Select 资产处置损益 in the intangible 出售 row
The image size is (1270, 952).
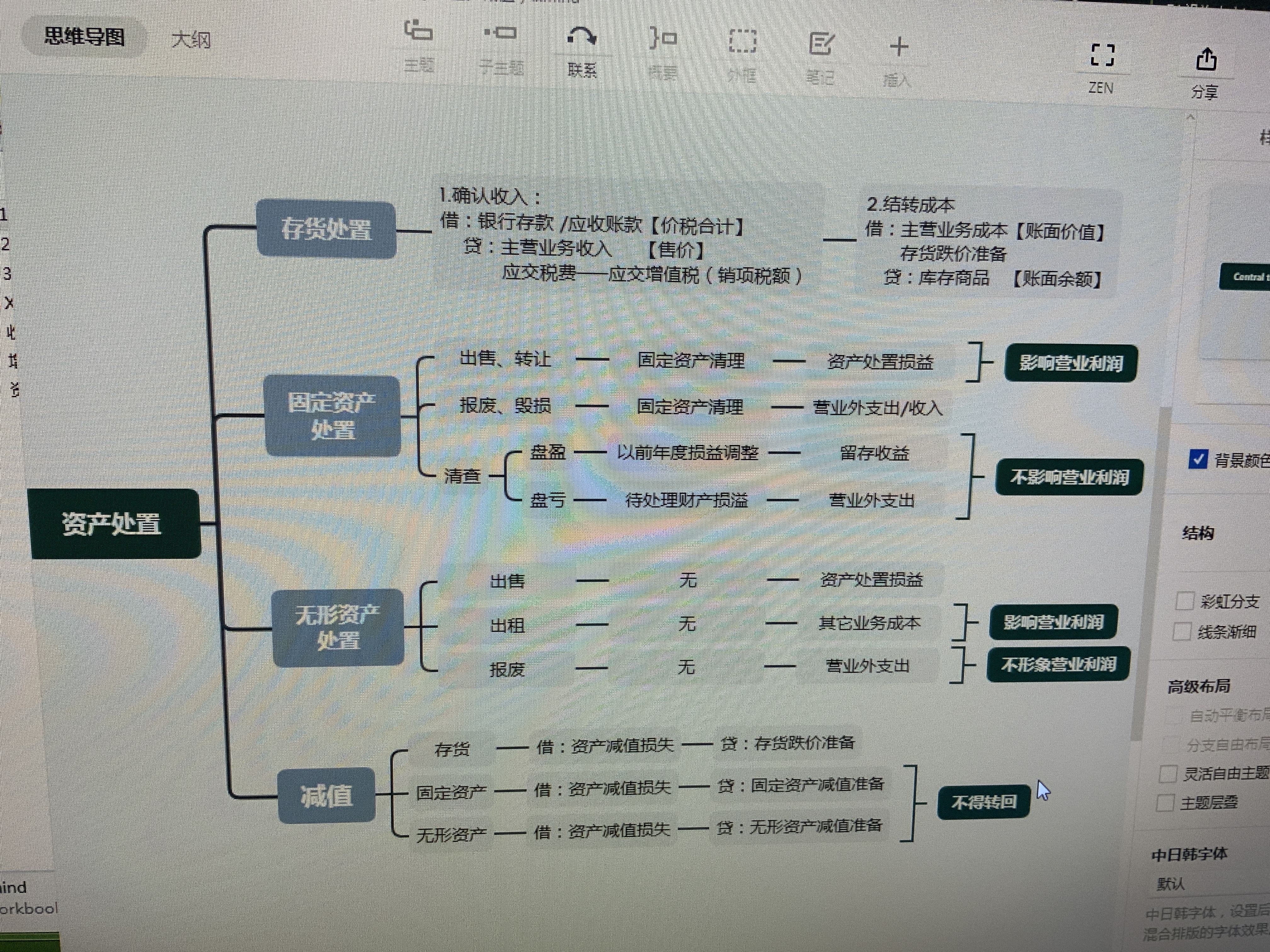(x=871, y=580)
